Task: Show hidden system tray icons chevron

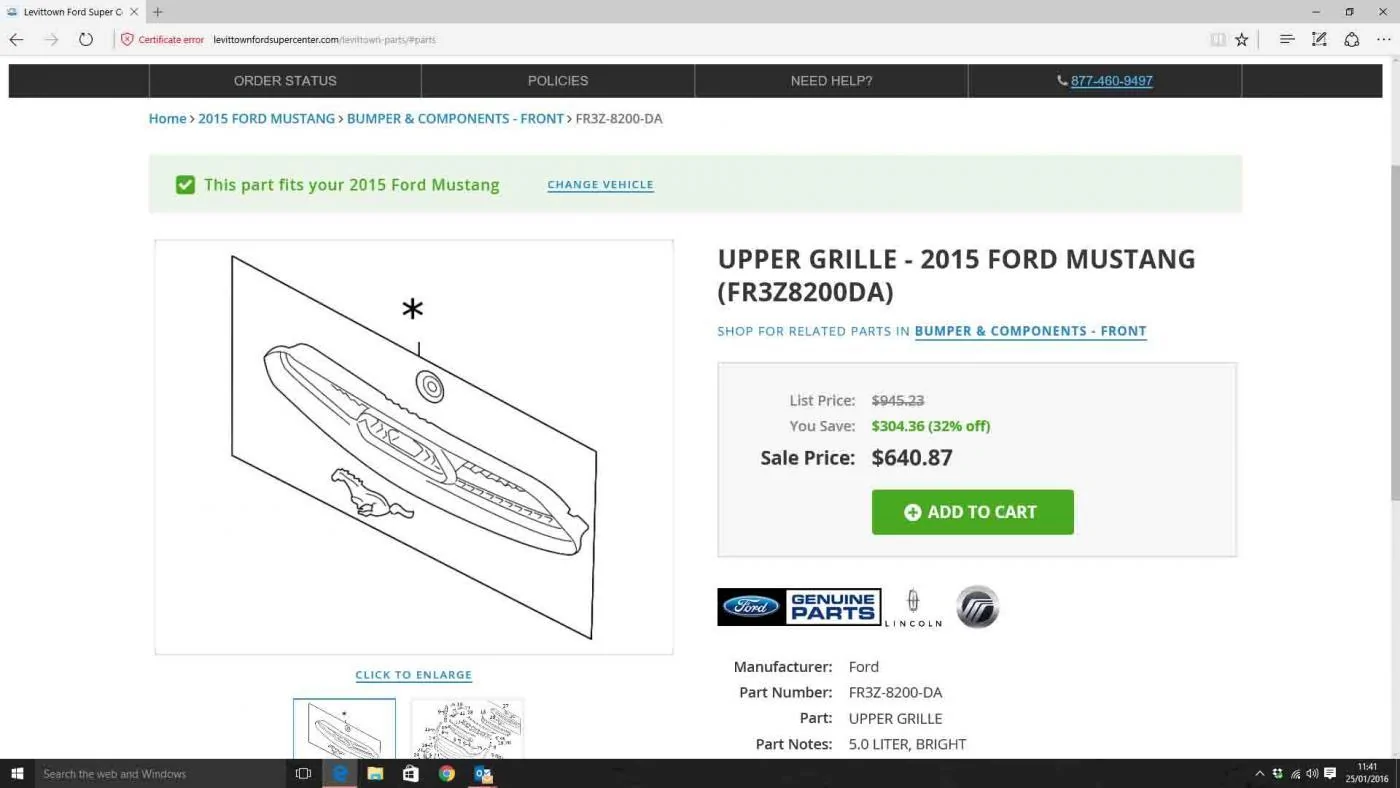Action: (x=1259, y=773)
